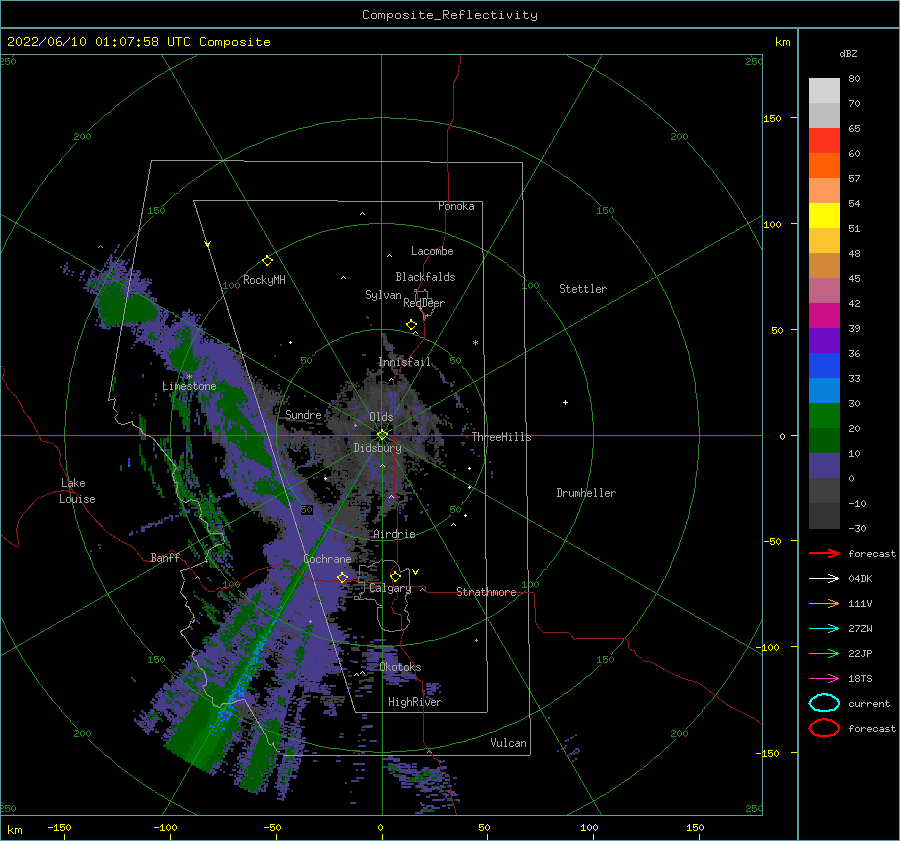
Task: Click the radar site marker near Didsbury
Action: [382, 435]
